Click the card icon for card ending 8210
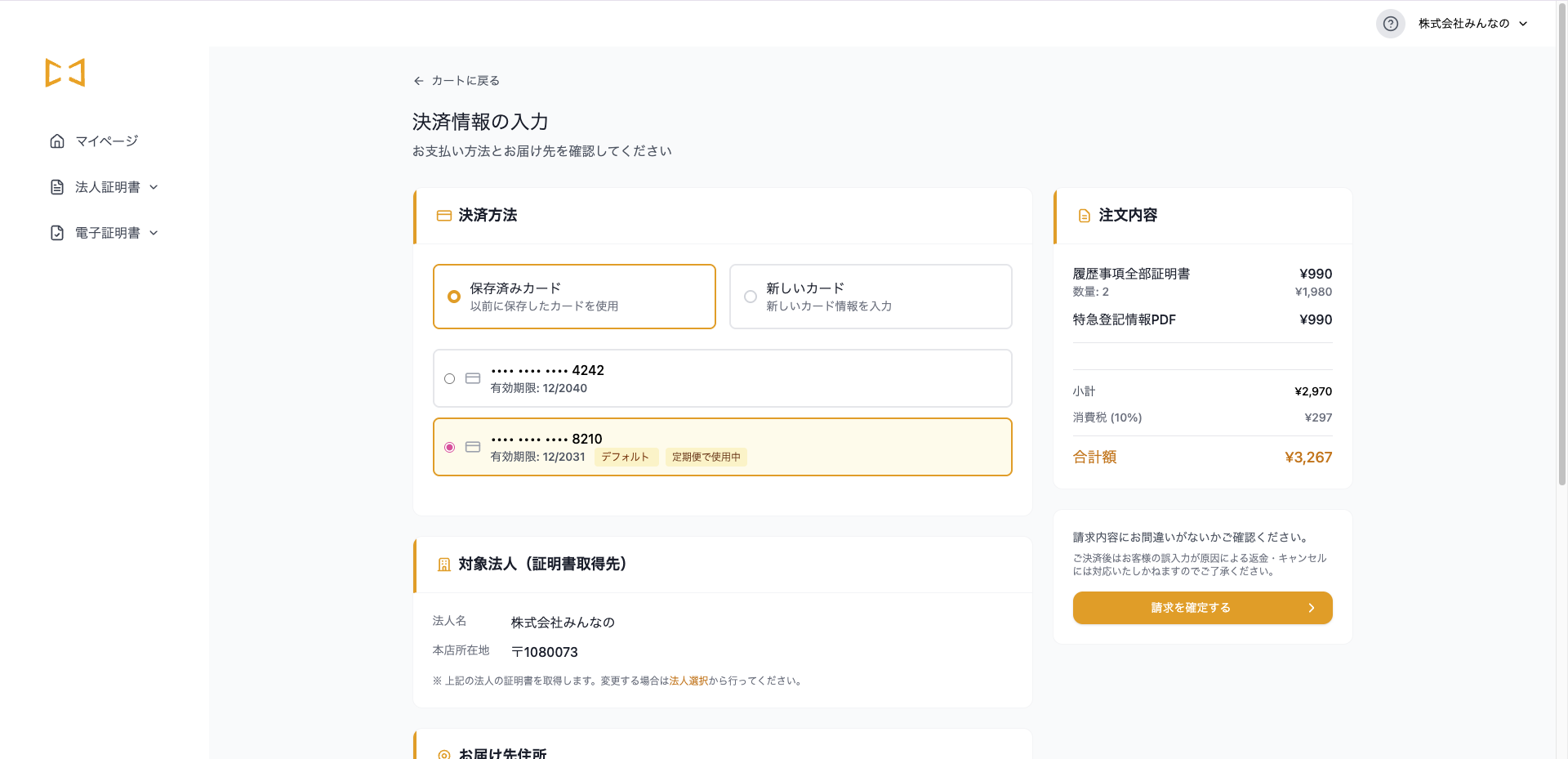Screen dimensions: 1568x759 coord(473,447)
